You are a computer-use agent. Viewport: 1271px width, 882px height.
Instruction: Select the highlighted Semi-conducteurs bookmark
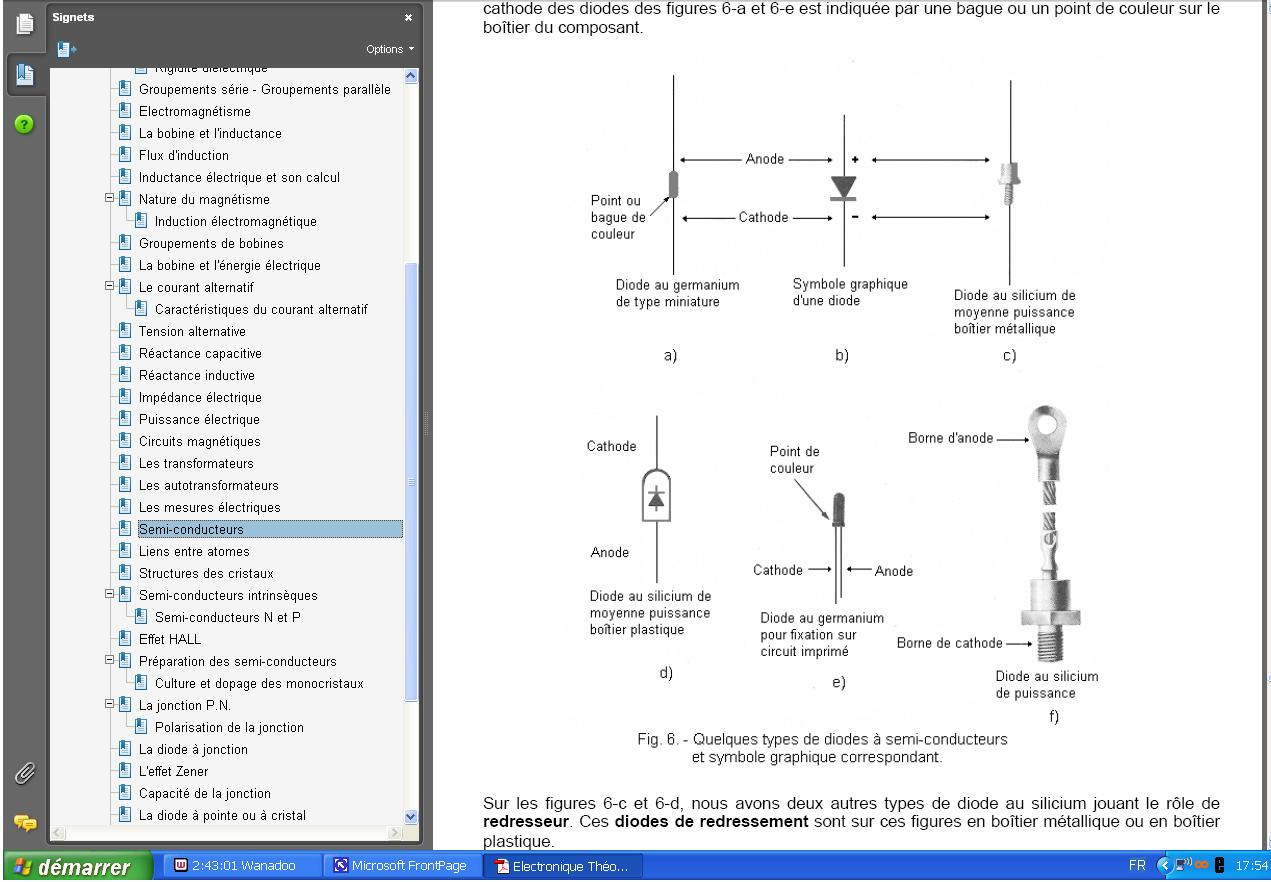click(270, 529)
